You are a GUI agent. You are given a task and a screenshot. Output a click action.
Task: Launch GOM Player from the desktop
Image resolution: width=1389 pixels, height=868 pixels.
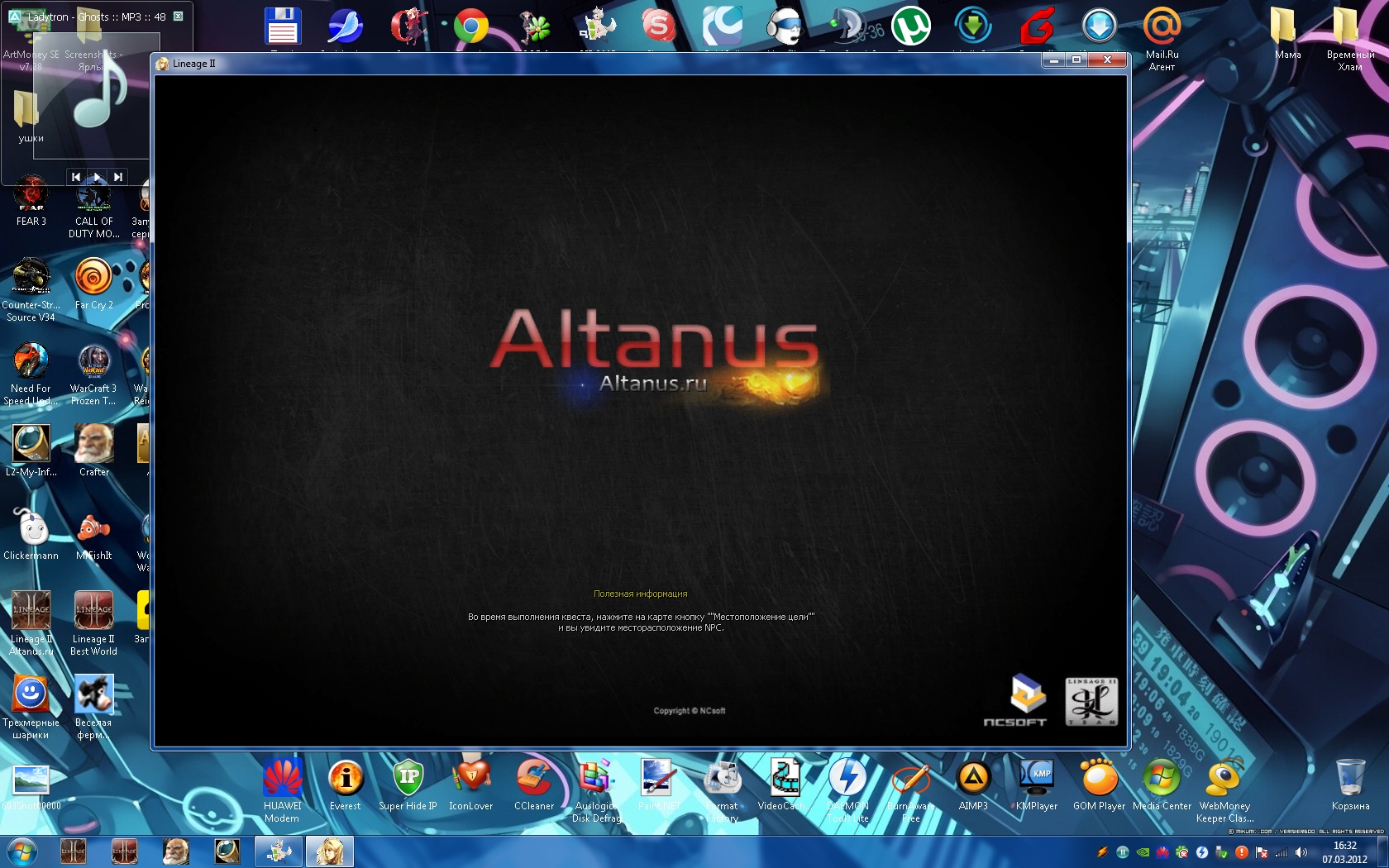[x=1099, y=785]
